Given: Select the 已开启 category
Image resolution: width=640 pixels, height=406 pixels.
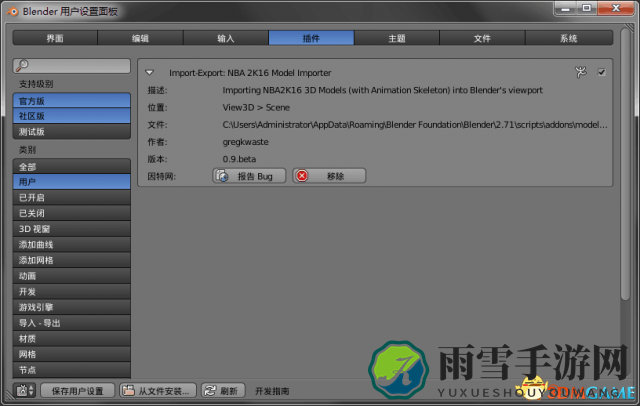Looking at the screenshot, I should (x=72, y=197).
